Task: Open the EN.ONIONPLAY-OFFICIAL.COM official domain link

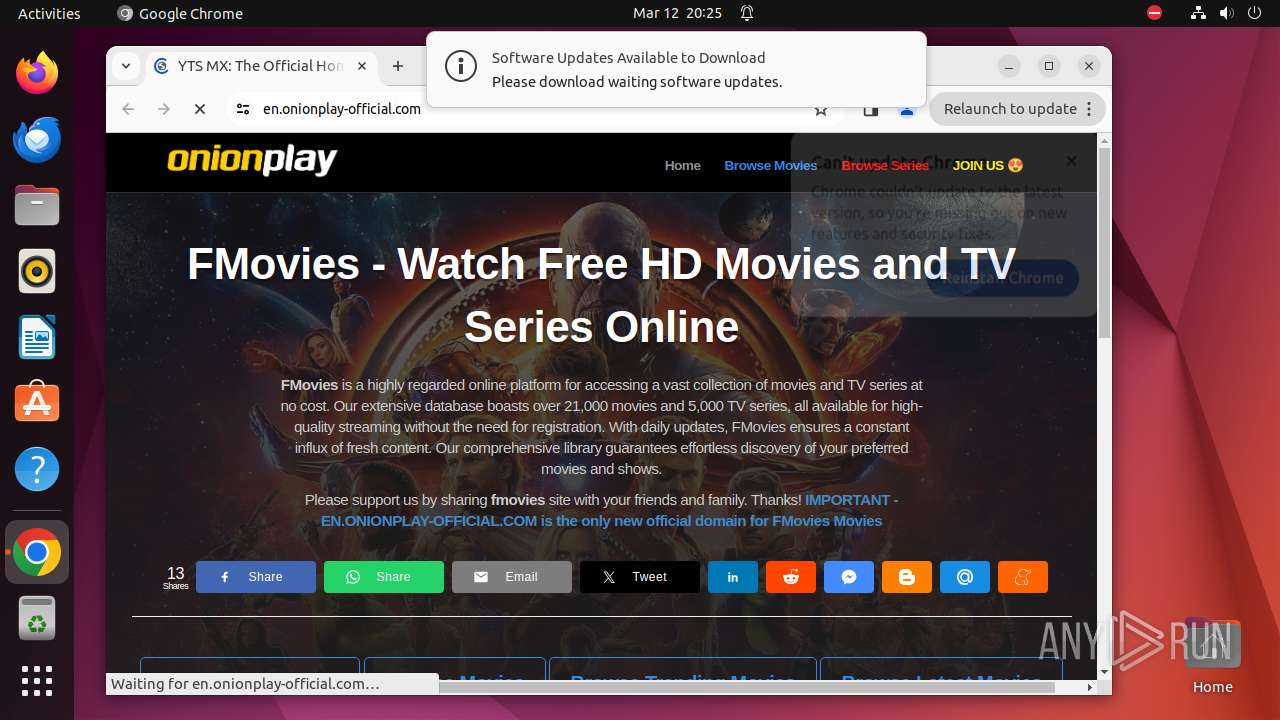Action: click(602, 520)
